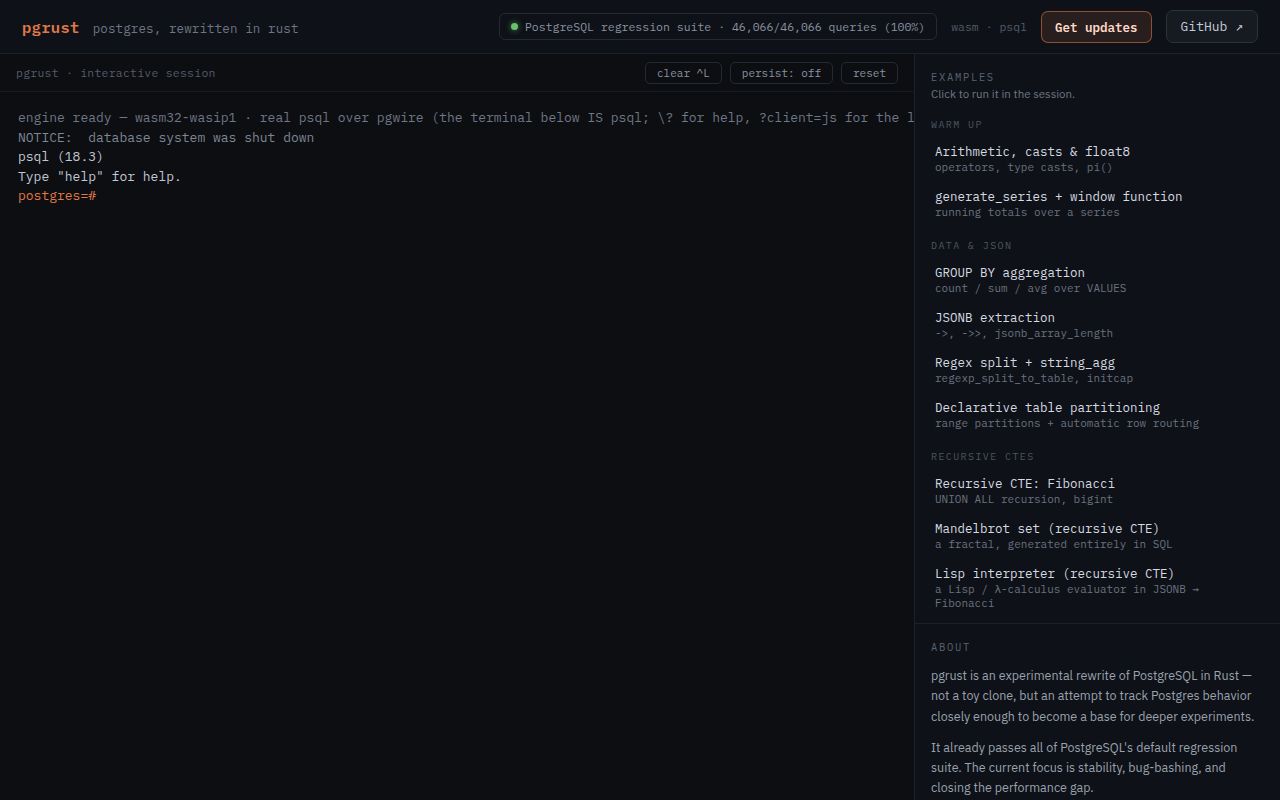Viewport: 1280px width, 800px height.
Task: Click 'range partitions + automatic row routing' description
Action: [1067, 424]
